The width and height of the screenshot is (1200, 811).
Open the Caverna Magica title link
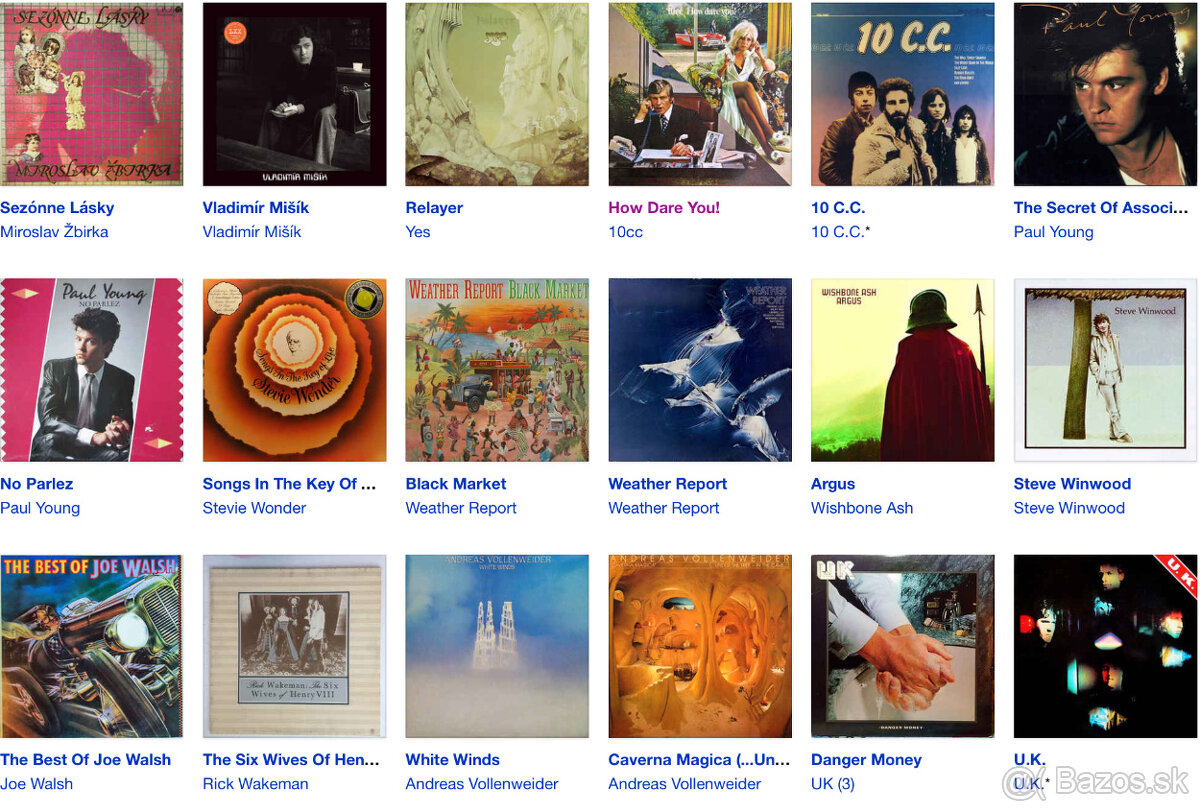(700, 760)
